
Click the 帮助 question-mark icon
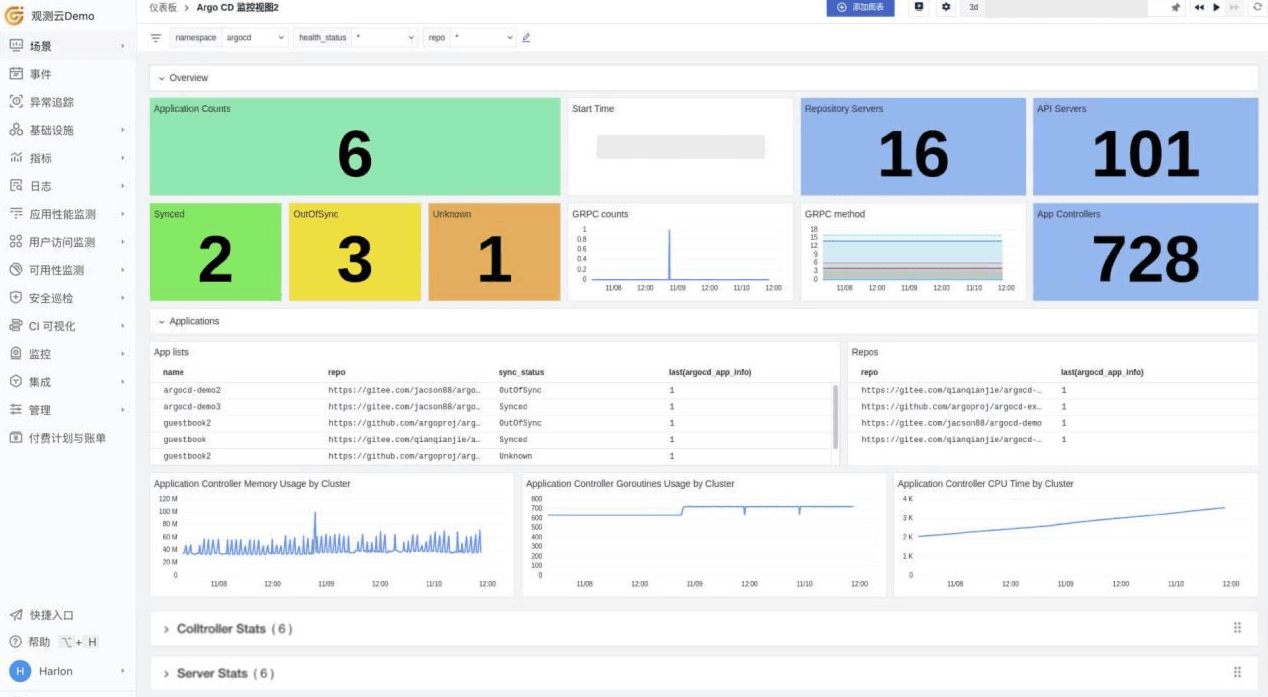click(x=16, y=642)
